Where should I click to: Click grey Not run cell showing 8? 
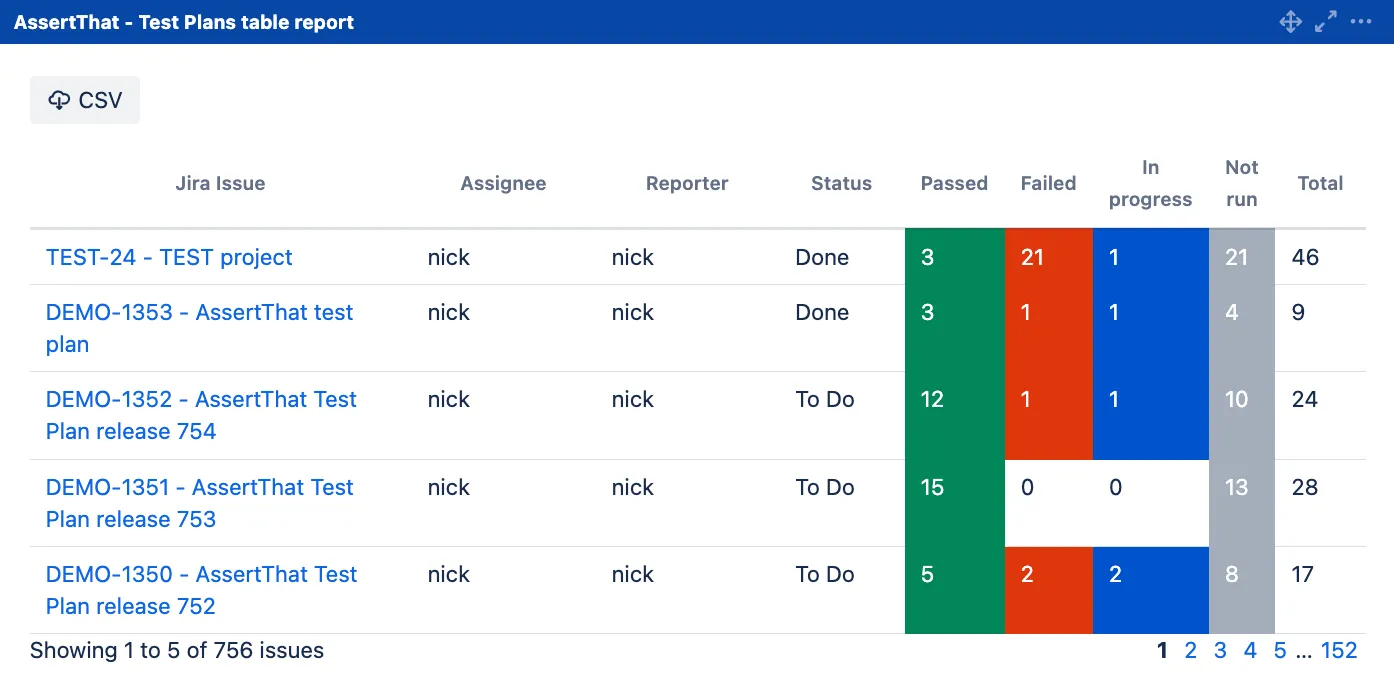click(x=1242, y=590)
